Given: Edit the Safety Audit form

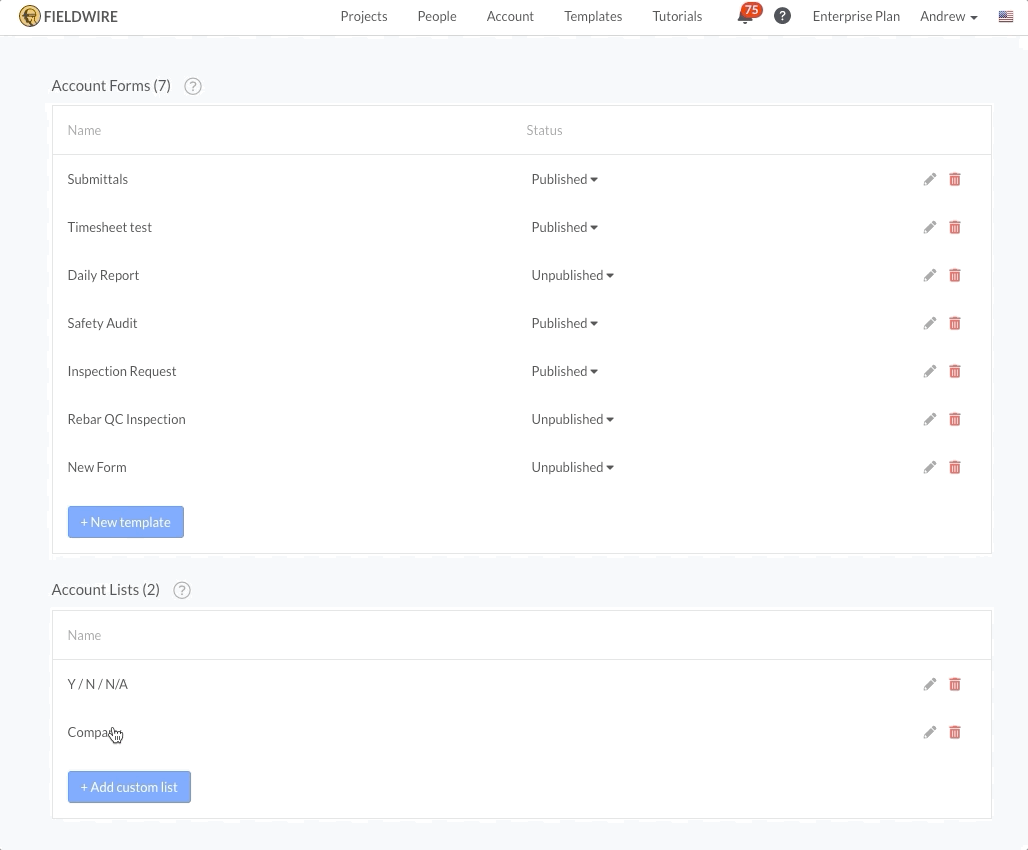Looking at the screenshot, I should [x=929, y=323].
